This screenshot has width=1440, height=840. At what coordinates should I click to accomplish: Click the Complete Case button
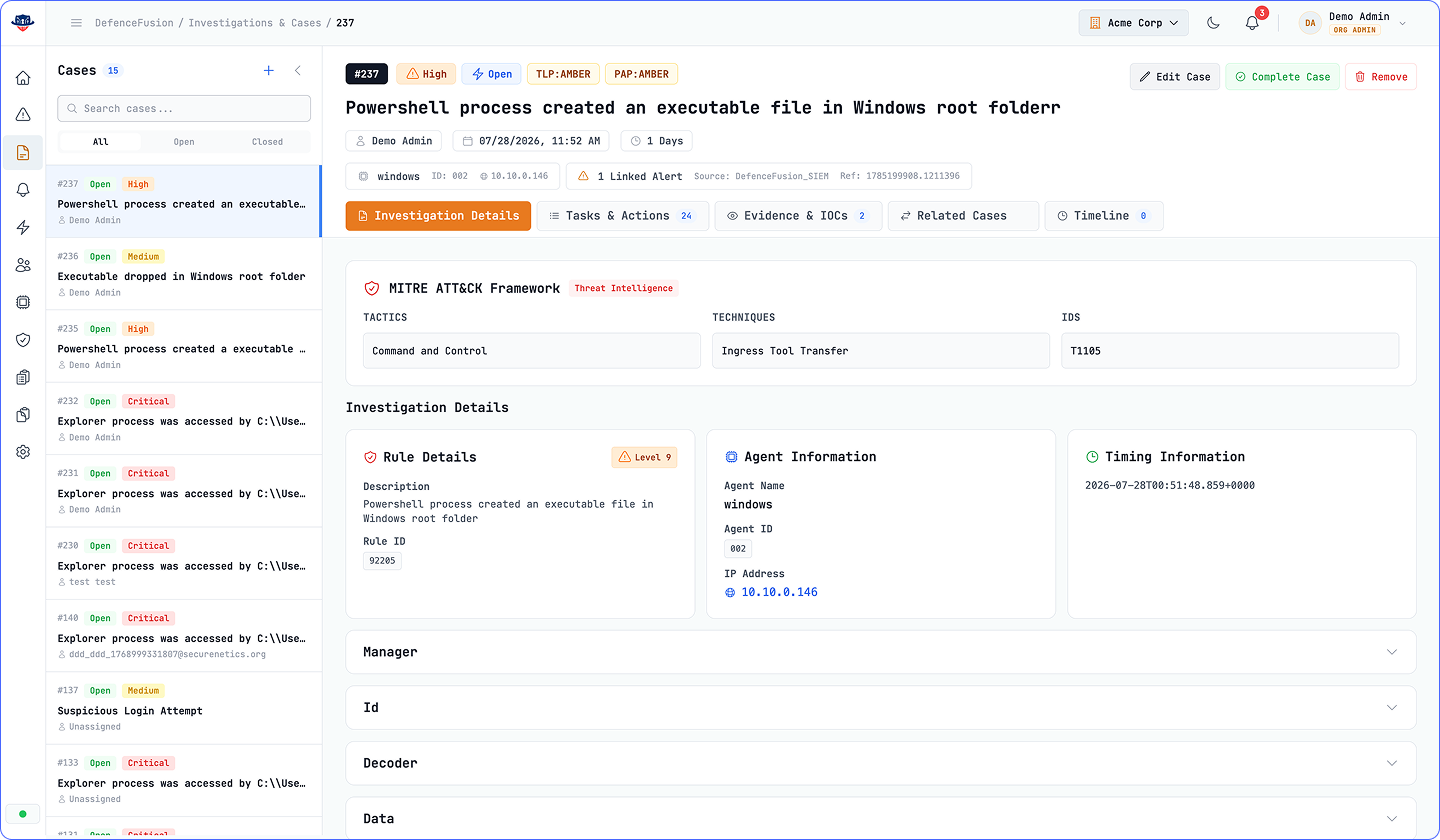click(1282, 76)
